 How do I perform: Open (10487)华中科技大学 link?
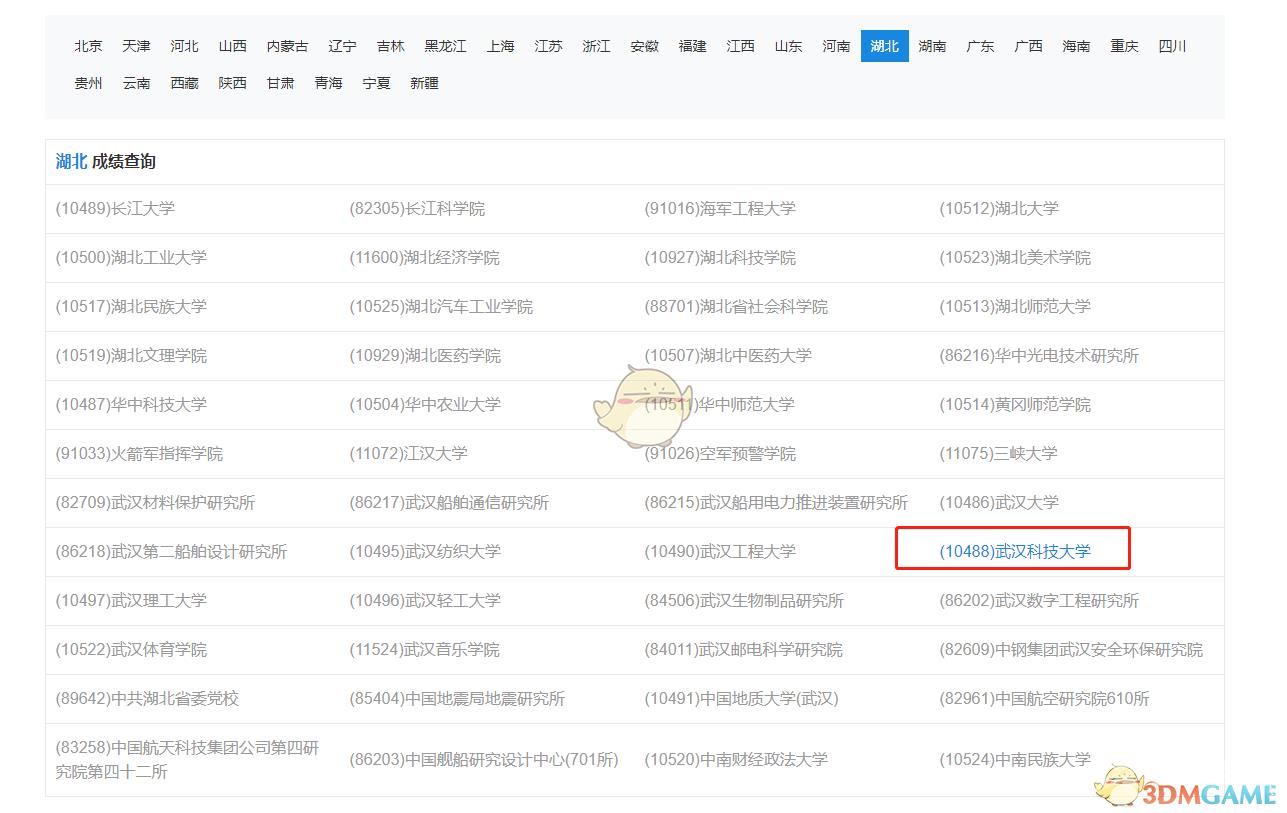point(131,405)
